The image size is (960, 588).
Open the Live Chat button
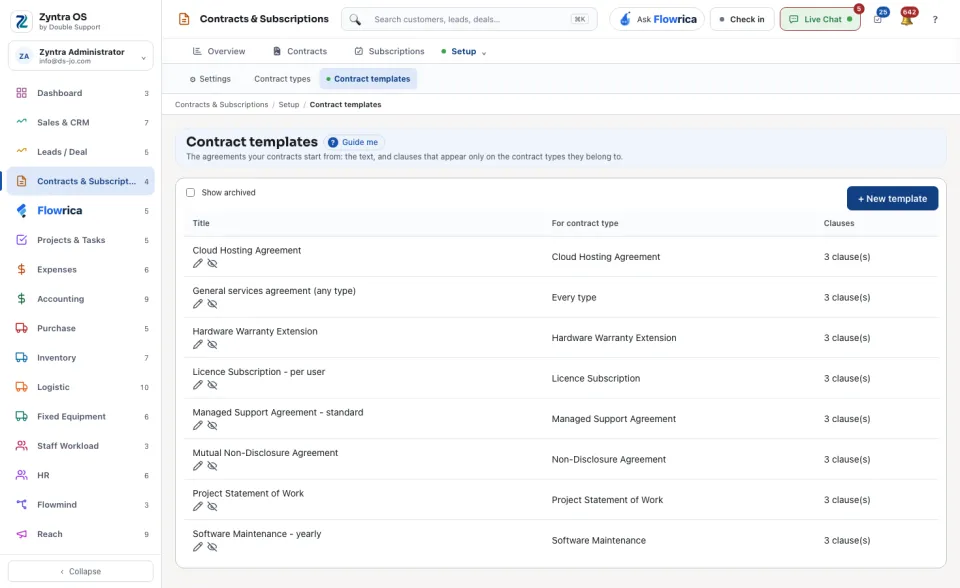820,19
